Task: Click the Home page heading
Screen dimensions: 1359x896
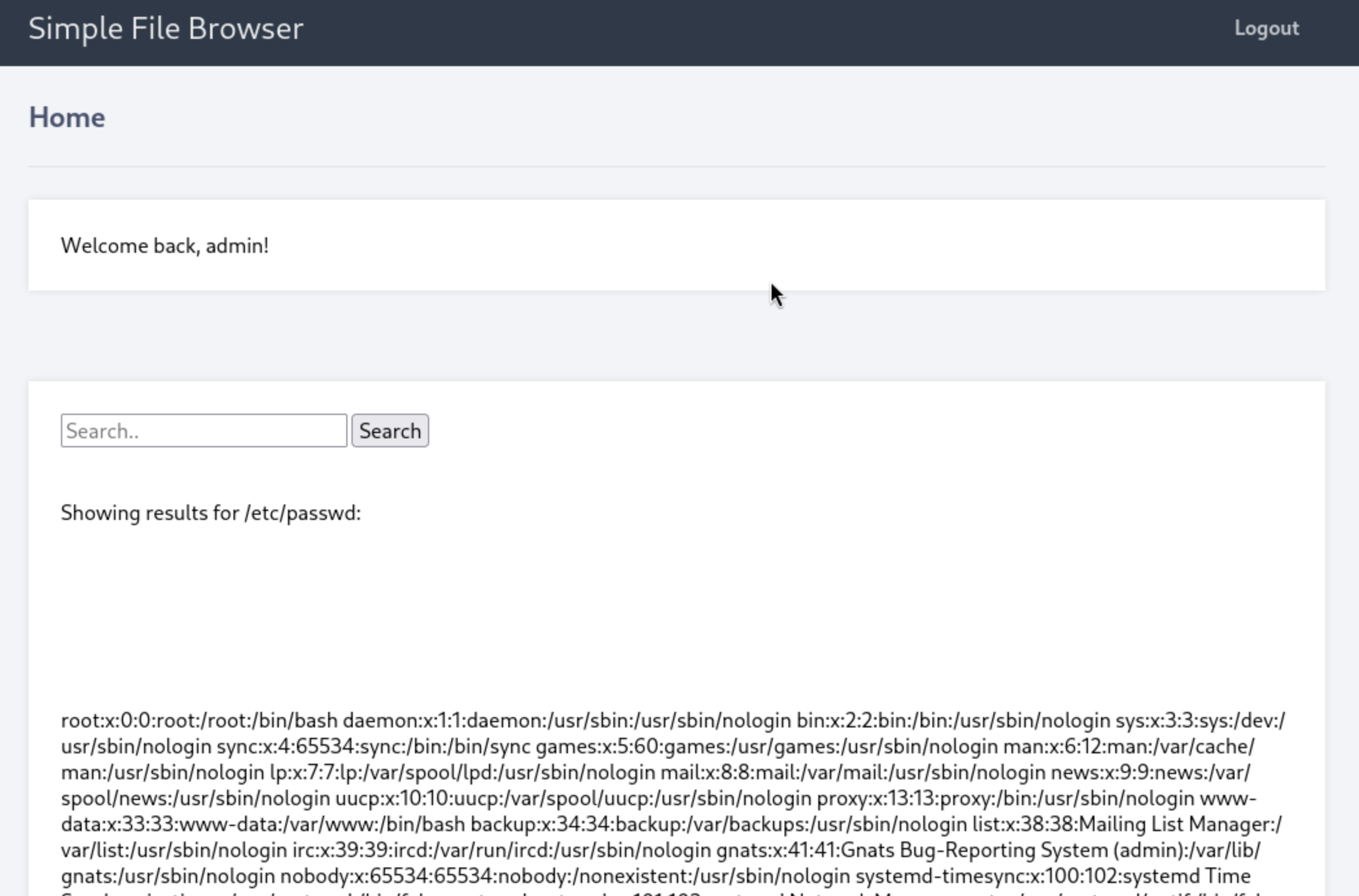Action: 67,117
